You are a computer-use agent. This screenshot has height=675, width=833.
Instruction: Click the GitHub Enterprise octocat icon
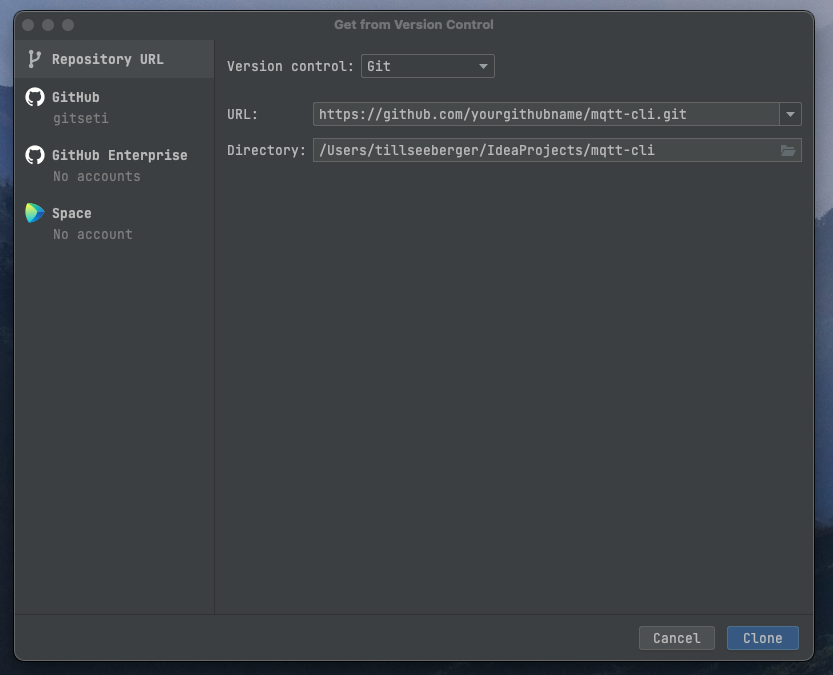click(35, 155)
